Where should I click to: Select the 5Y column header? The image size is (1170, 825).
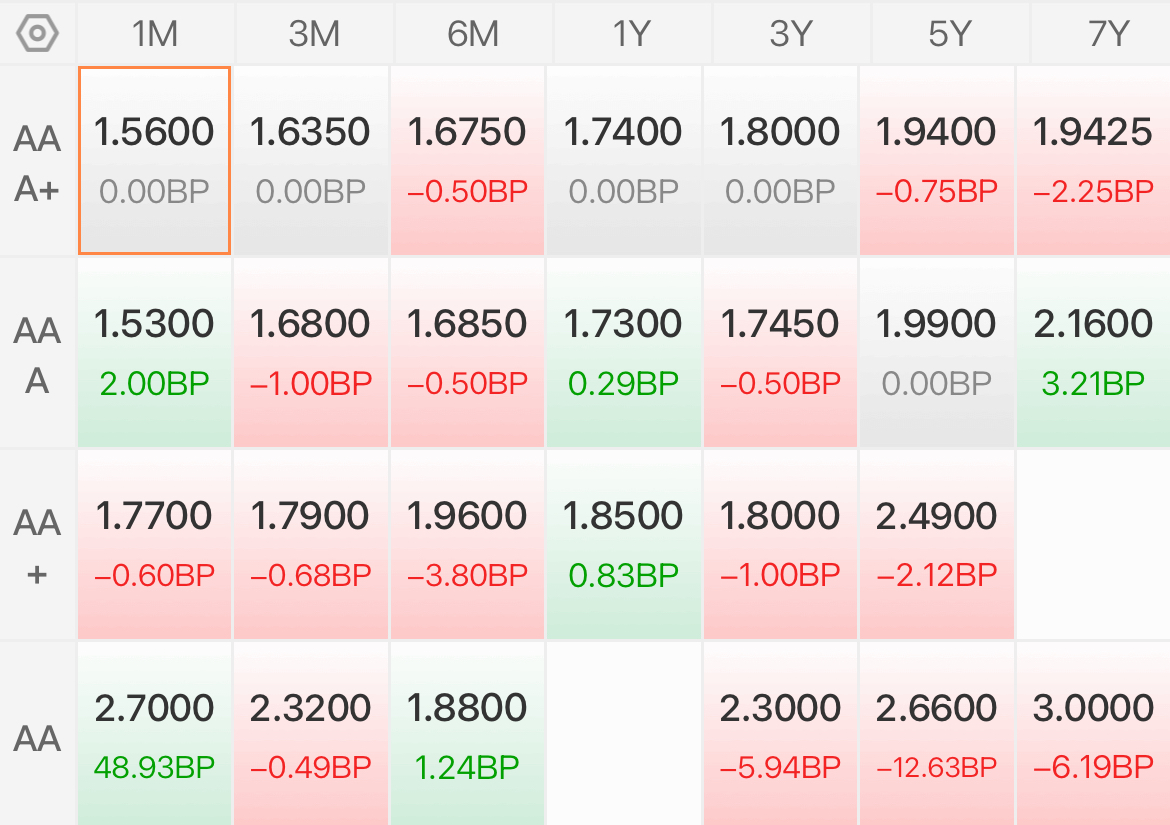coord(950,34)
